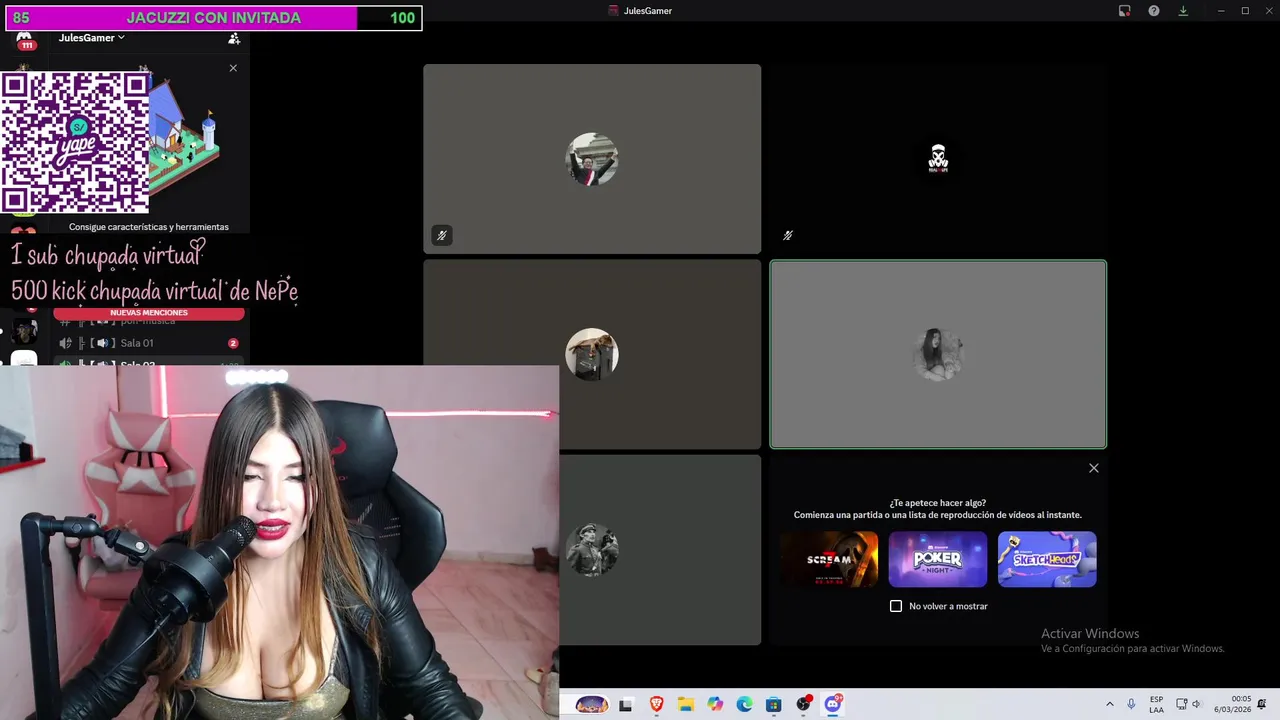The image size is (1280, 720).
Task: Select the participant tile with dog avatar
Action: 592,354
